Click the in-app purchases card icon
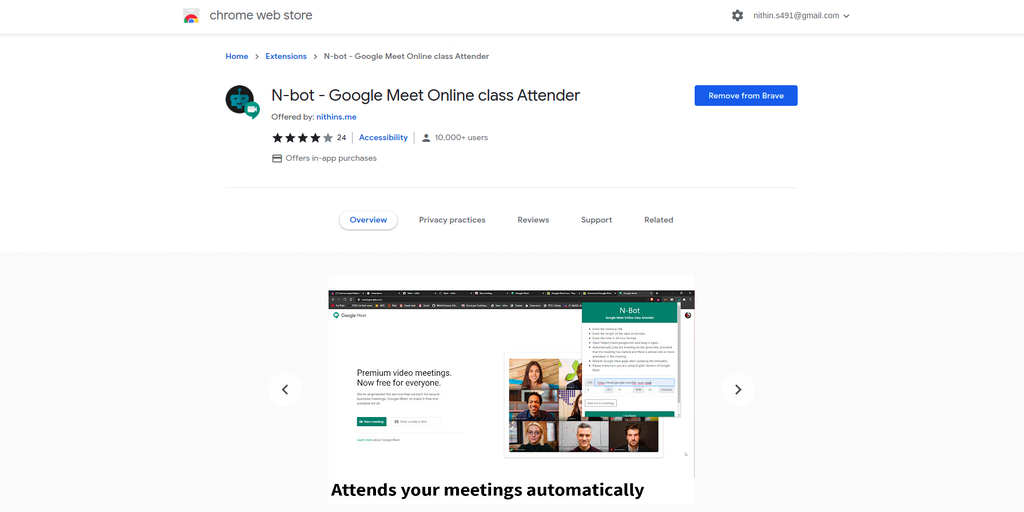1024x512 pixels. 277,158
